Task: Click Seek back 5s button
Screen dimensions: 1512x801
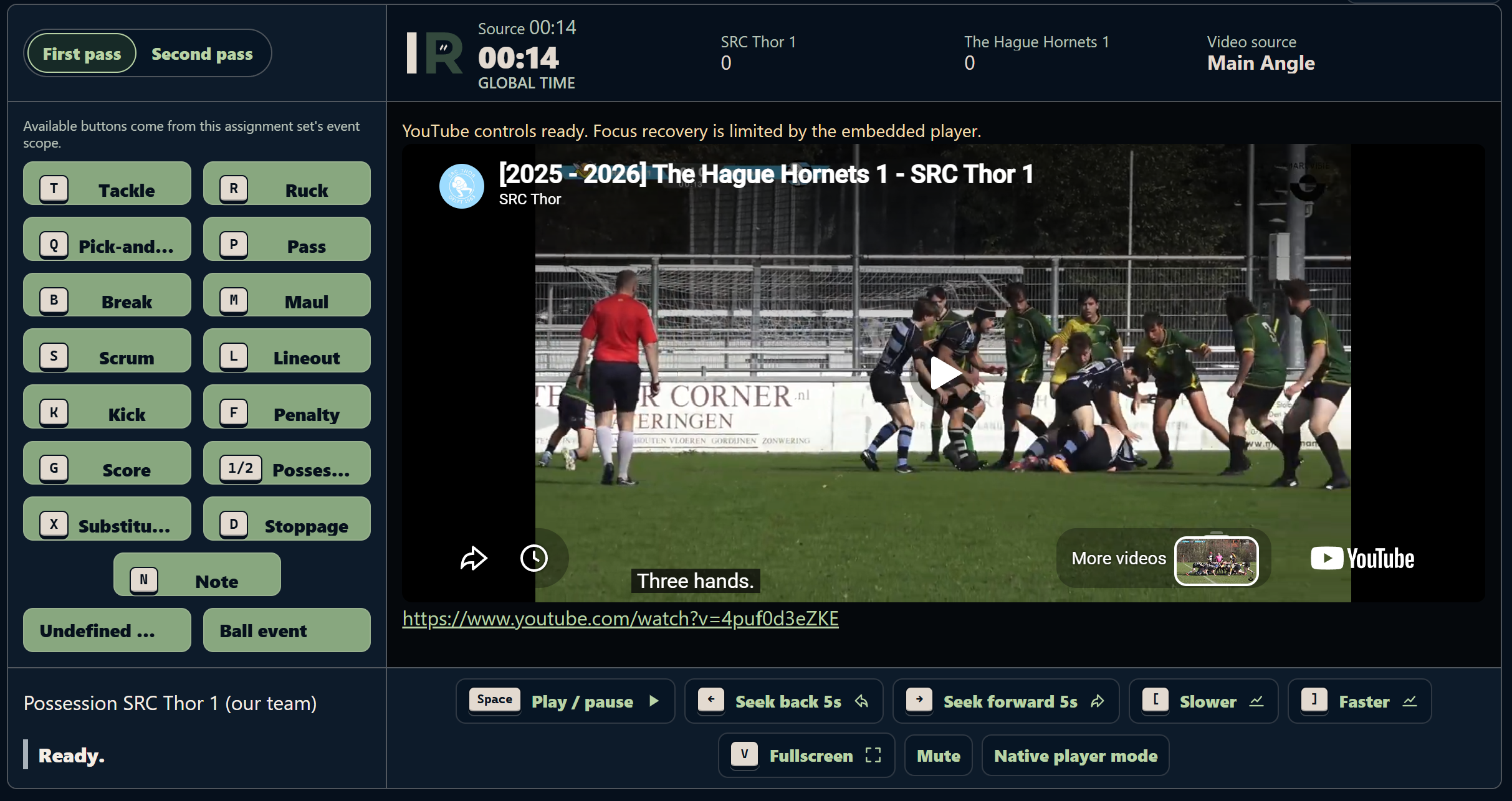Action: tap(783, 701)
